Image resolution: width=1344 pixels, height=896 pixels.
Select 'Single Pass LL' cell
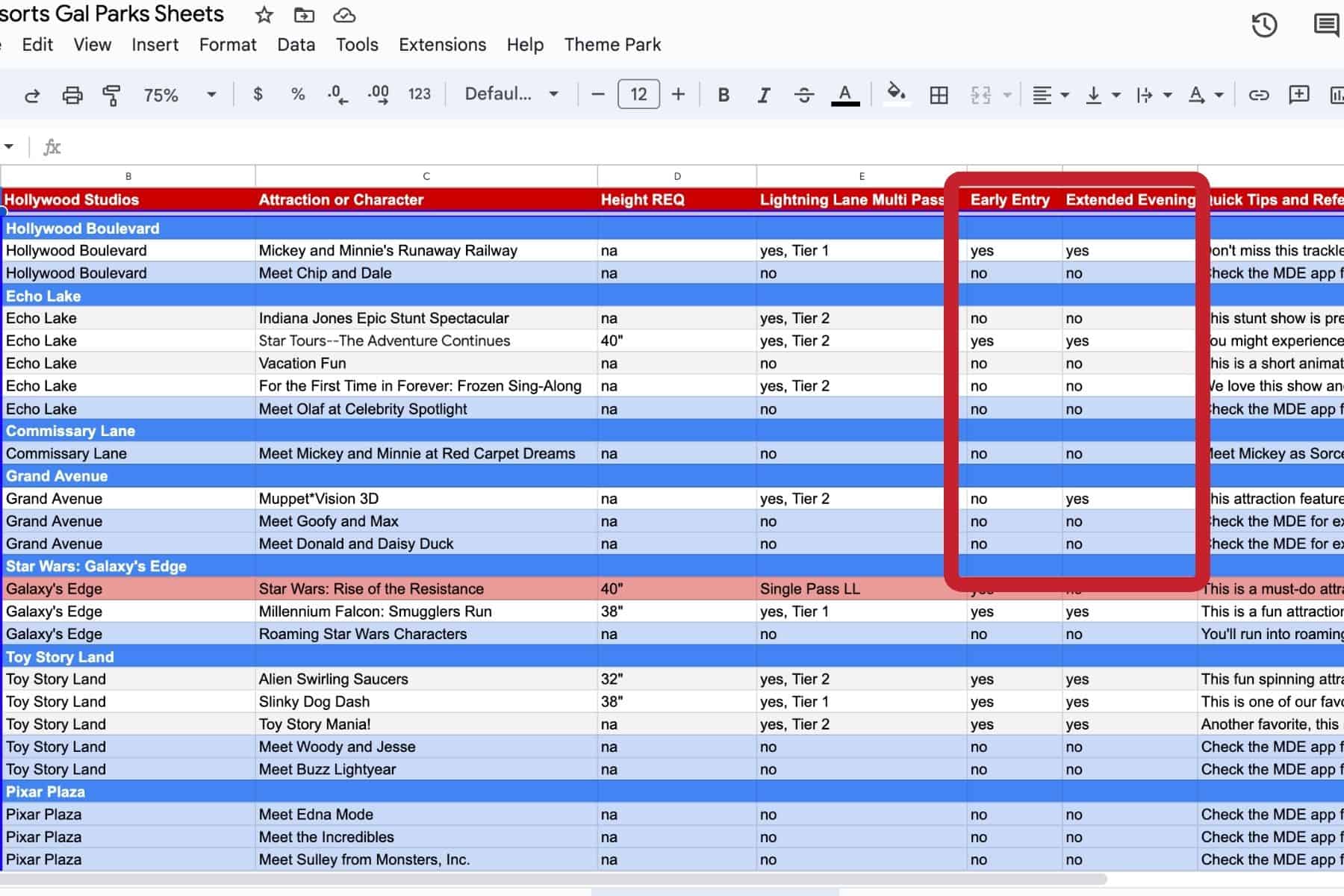click(862, 588)
